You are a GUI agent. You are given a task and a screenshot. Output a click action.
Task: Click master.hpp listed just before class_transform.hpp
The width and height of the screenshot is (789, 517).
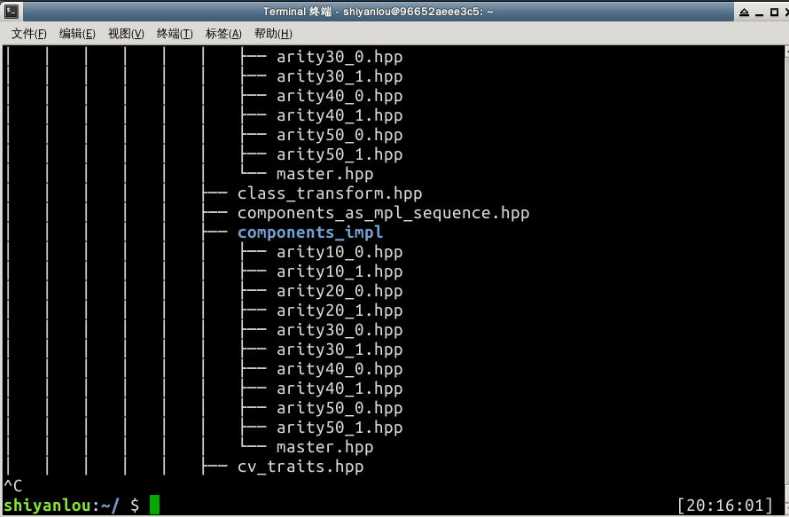[325, 174]
